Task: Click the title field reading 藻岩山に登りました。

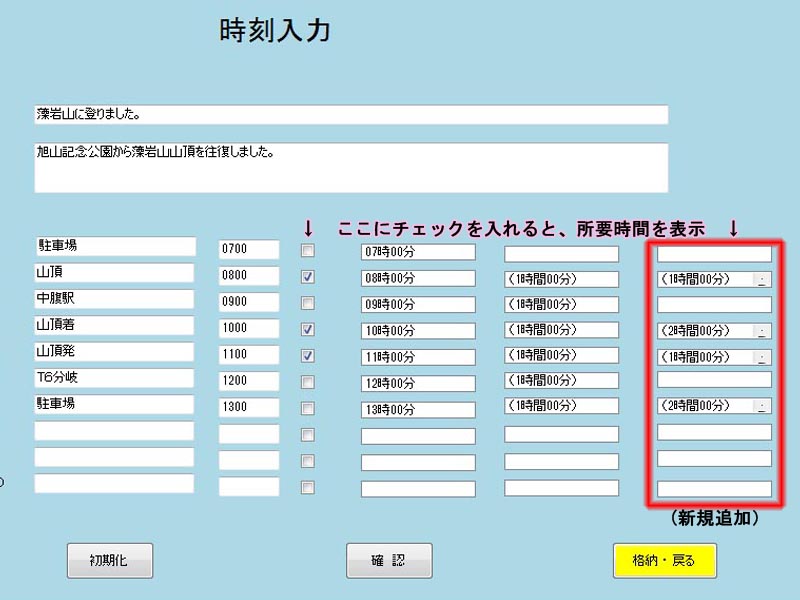Action: (350, 114)
